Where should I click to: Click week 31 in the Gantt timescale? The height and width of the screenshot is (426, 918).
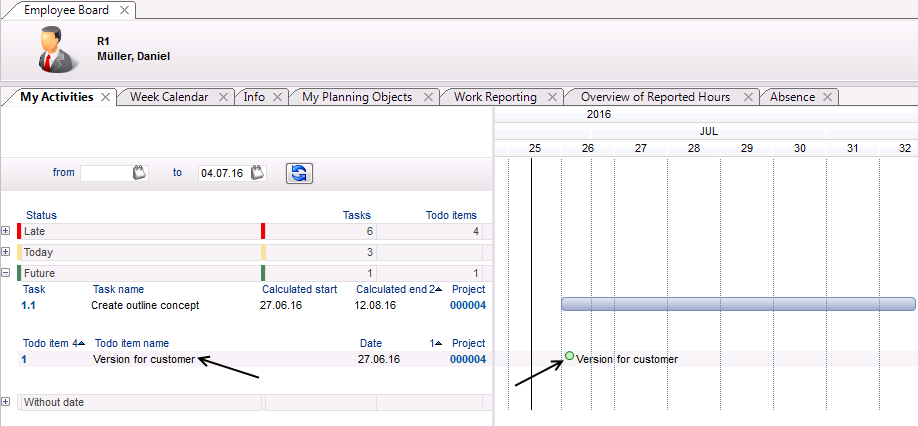852,149
